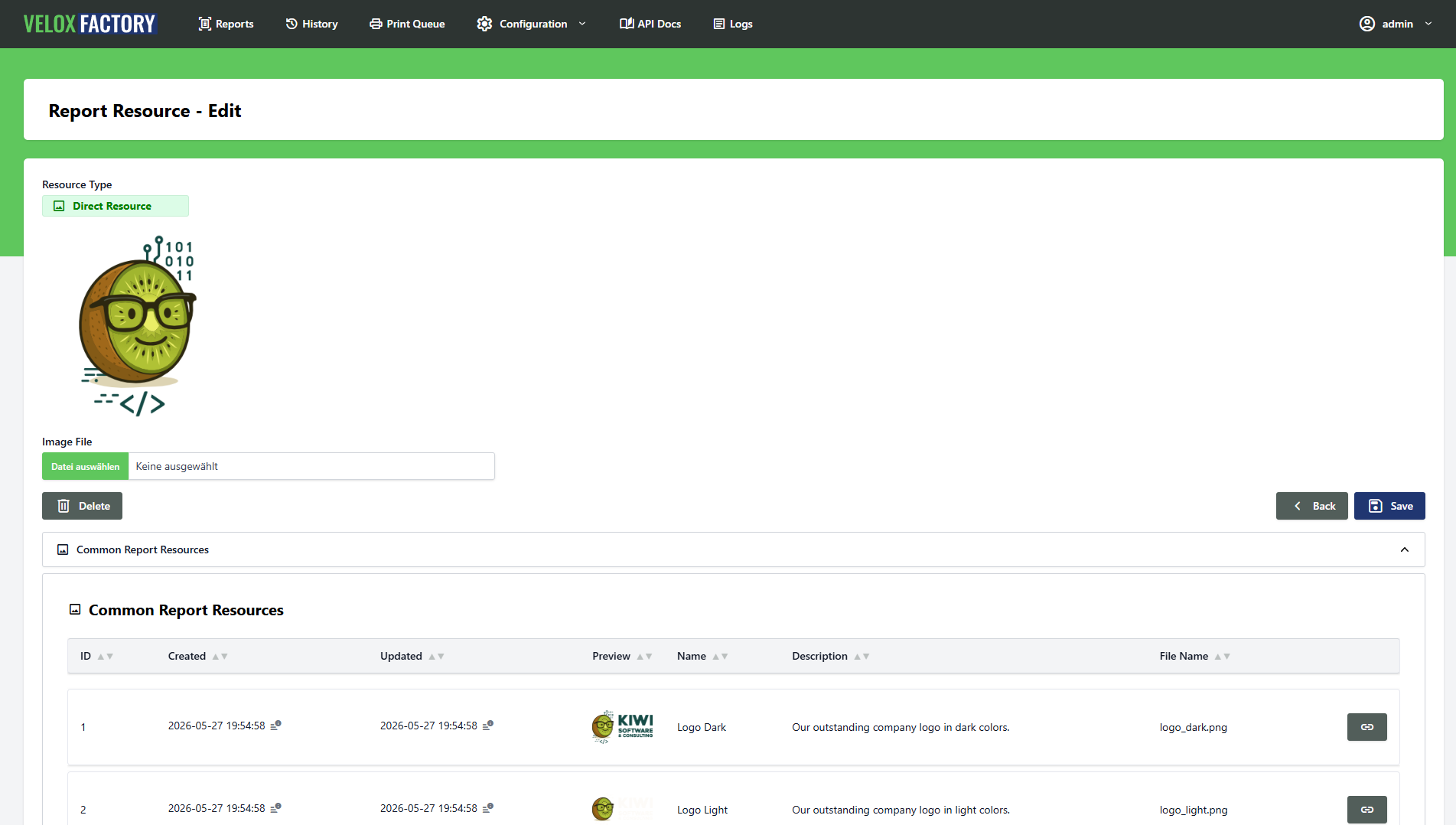Viewport: 1456px width, 825px height.
Task: Open the Logs page
Action: tap(733, 24)
